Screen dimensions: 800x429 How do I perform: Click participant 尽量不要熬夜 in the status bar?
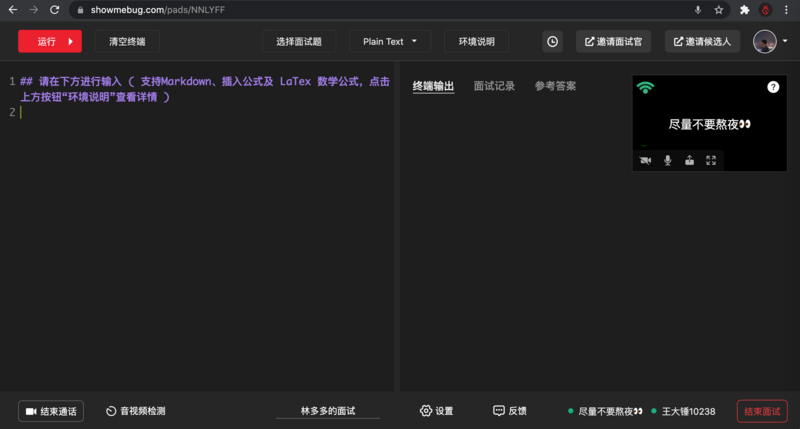[605, 411]
